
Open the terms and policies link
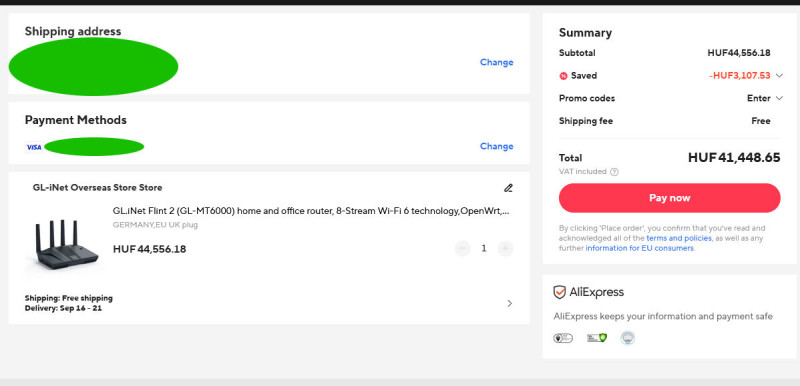[x=679, y=238]
